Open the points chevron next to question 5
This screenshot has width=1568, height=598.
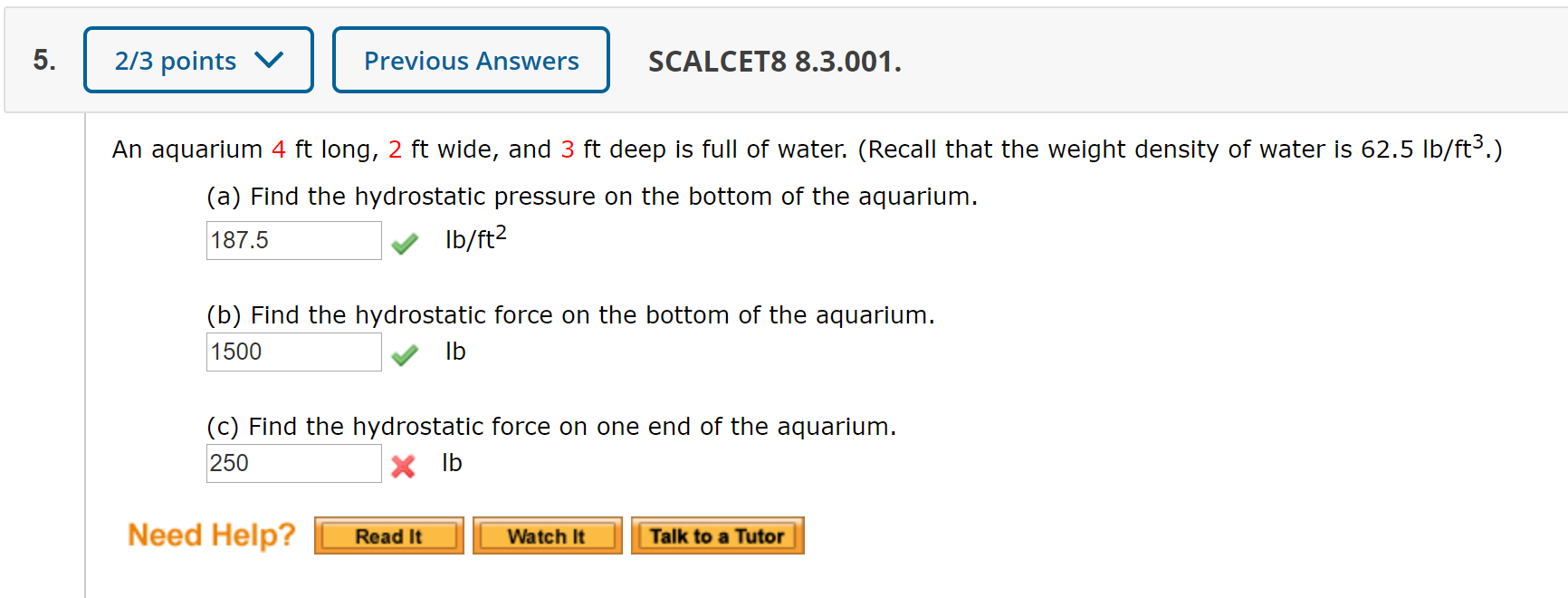tap(269, 59)
